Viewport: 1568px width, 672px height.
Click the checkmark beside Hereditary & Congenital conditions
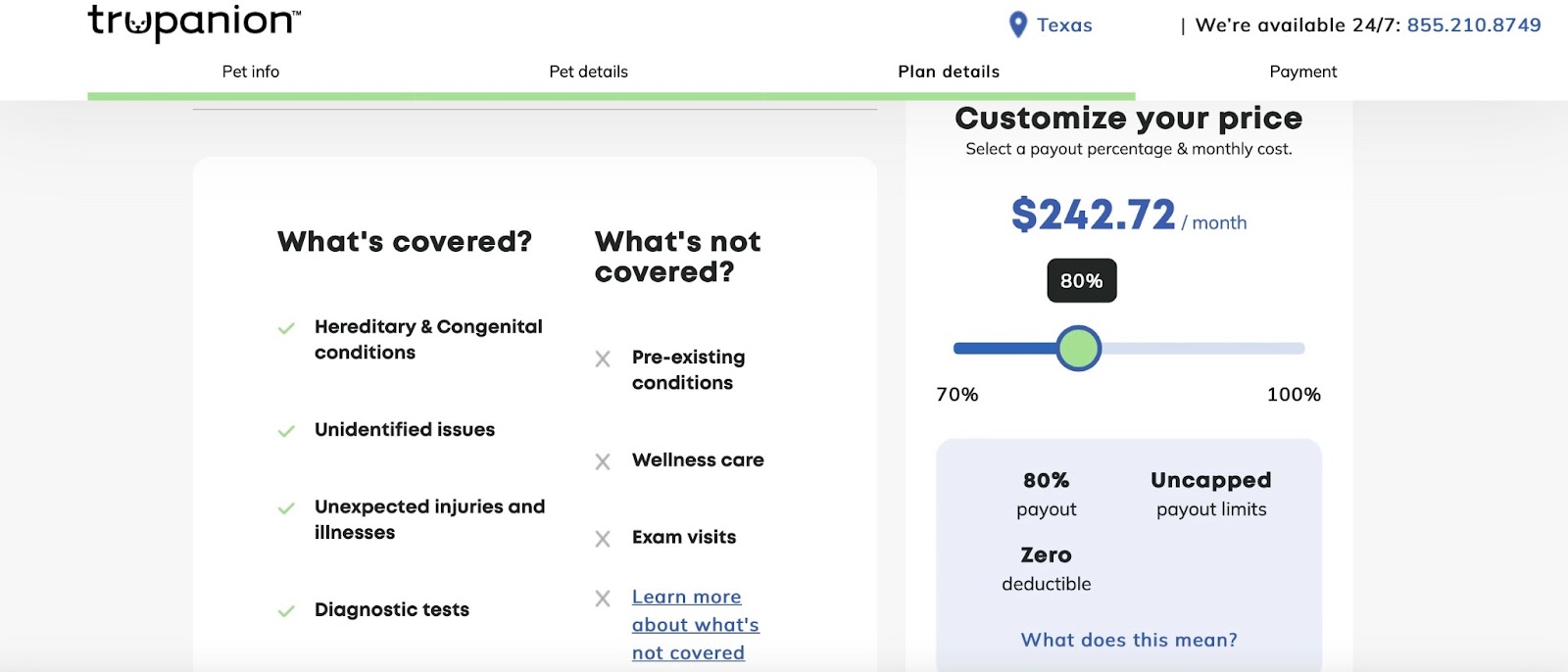(286, 328)
